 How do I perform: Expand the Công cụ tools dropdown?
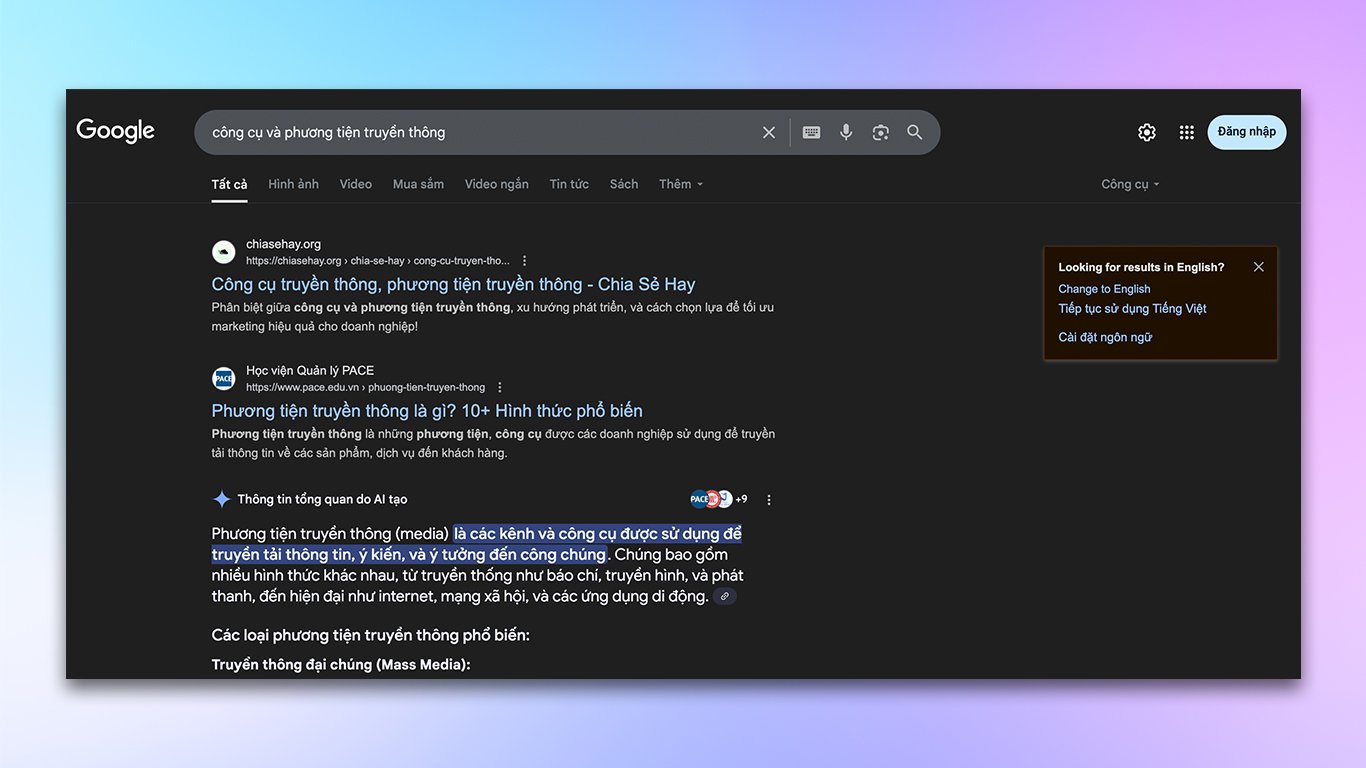(1130, 184)
